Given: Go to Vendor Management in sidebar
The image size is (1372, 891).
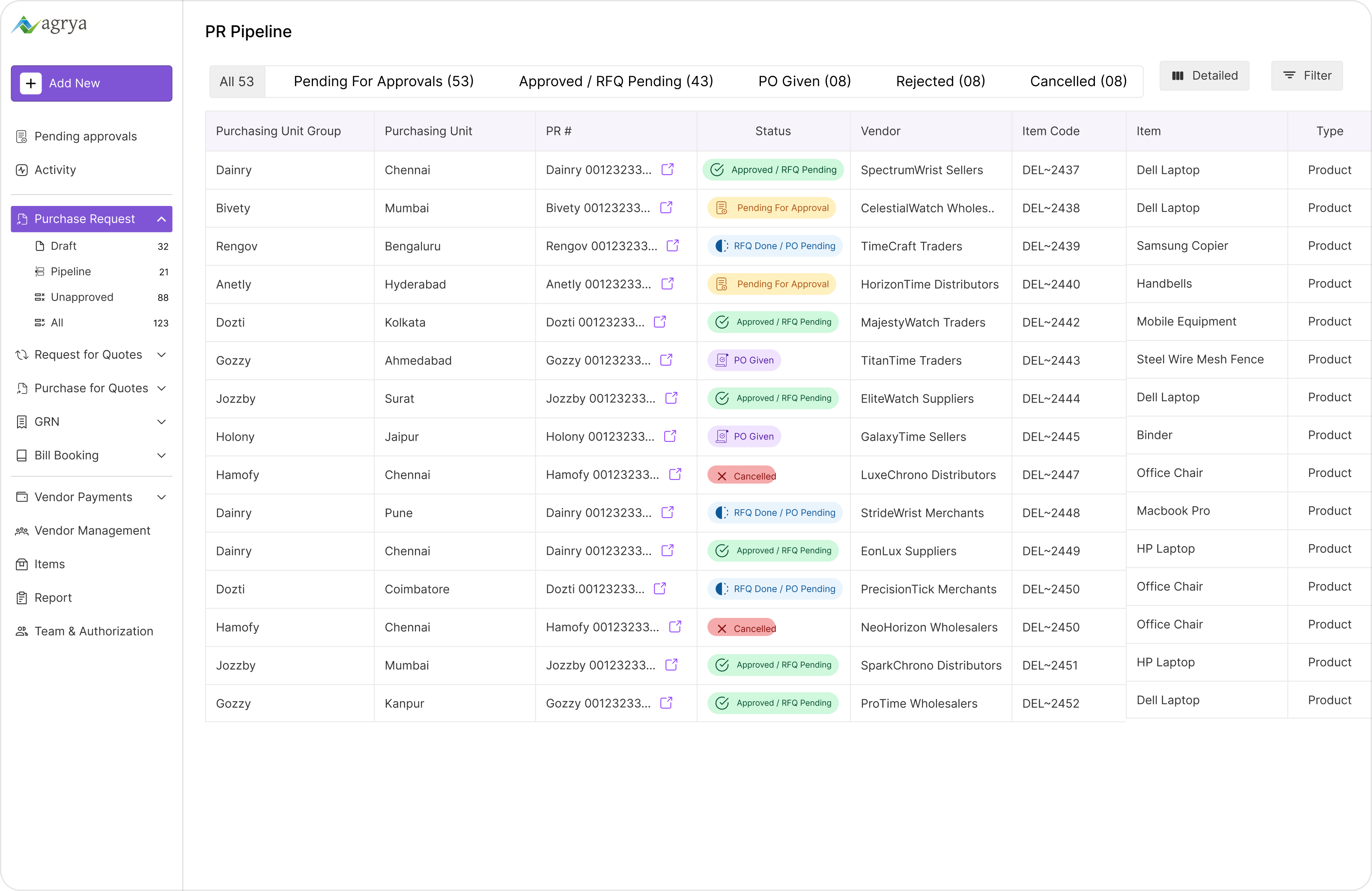Looking at the screenshot, I should 92,530.
